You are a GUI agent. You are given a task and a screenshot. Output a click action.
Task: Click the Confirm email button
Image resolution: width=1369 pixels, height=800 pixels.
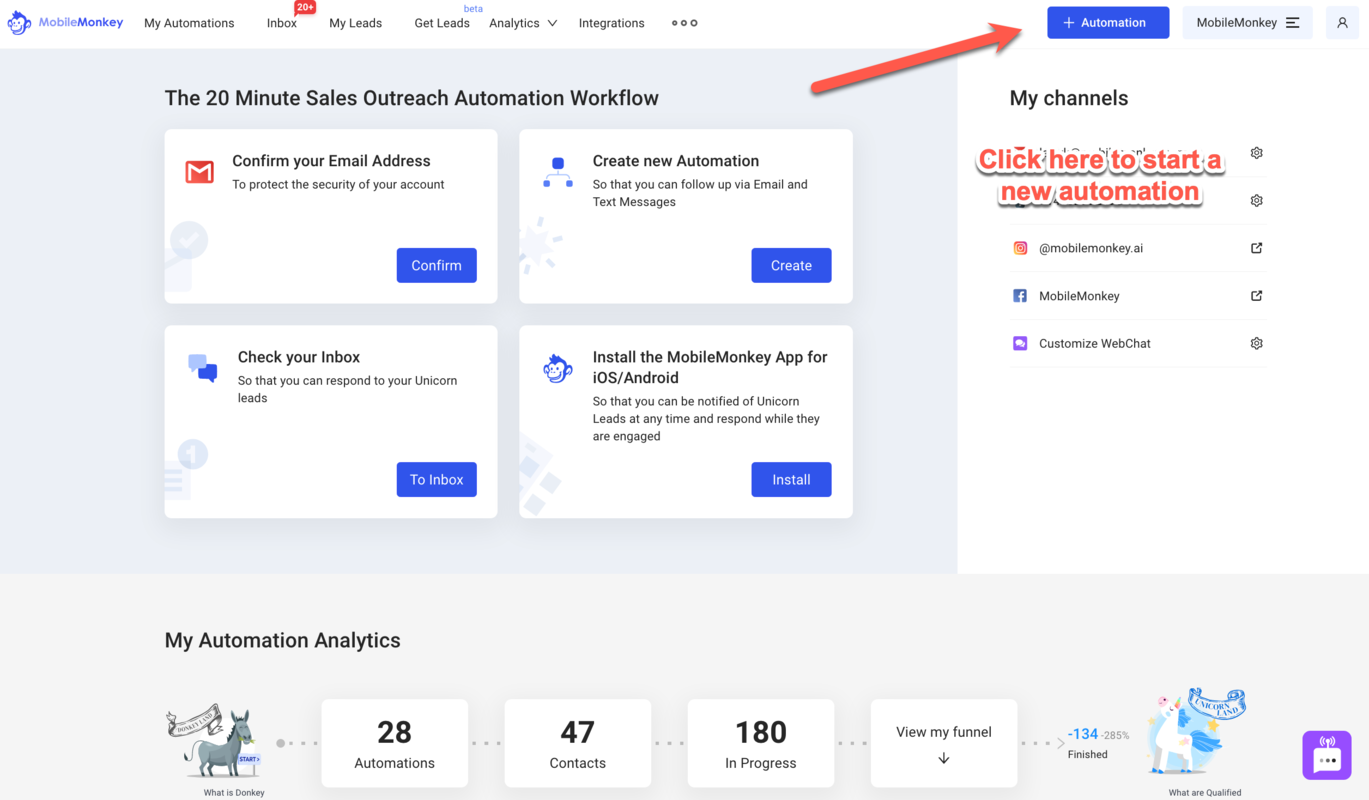pyautogui.click(x=436, y=265)
